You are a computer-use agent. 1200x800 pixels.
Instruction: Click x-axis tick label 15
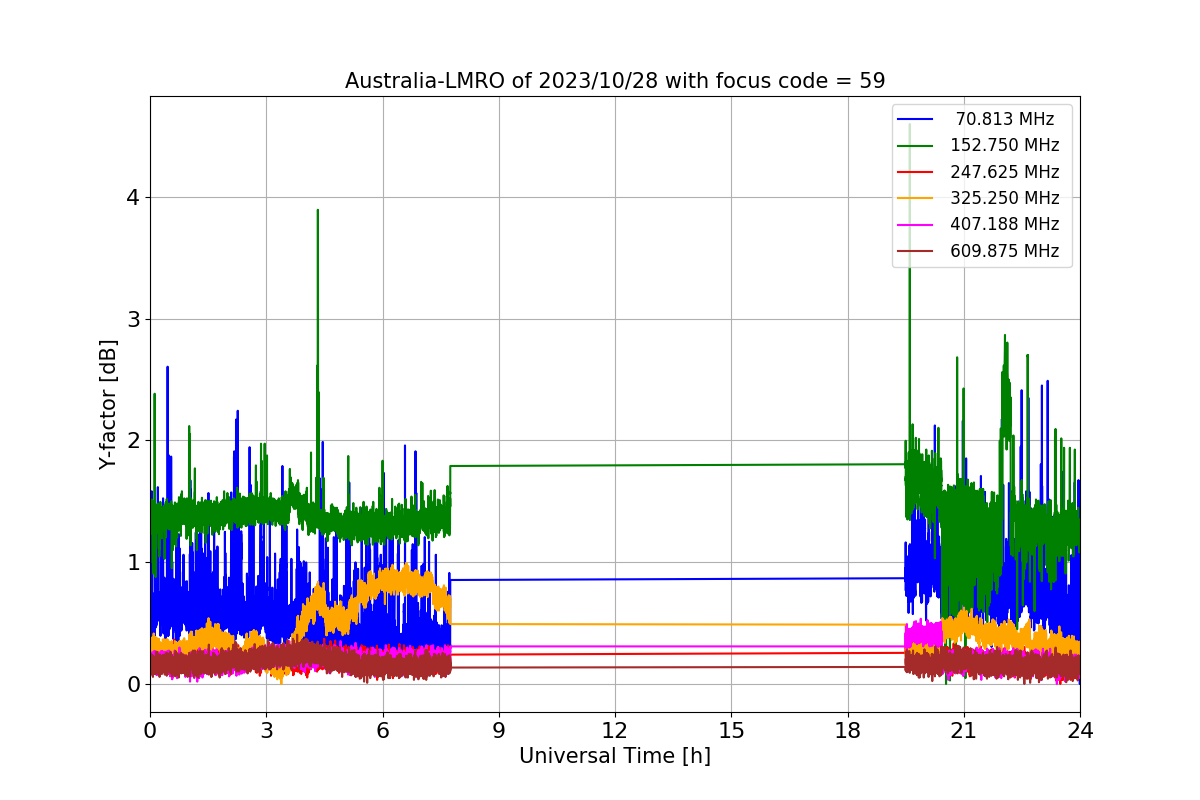click(x=731, y=731)
